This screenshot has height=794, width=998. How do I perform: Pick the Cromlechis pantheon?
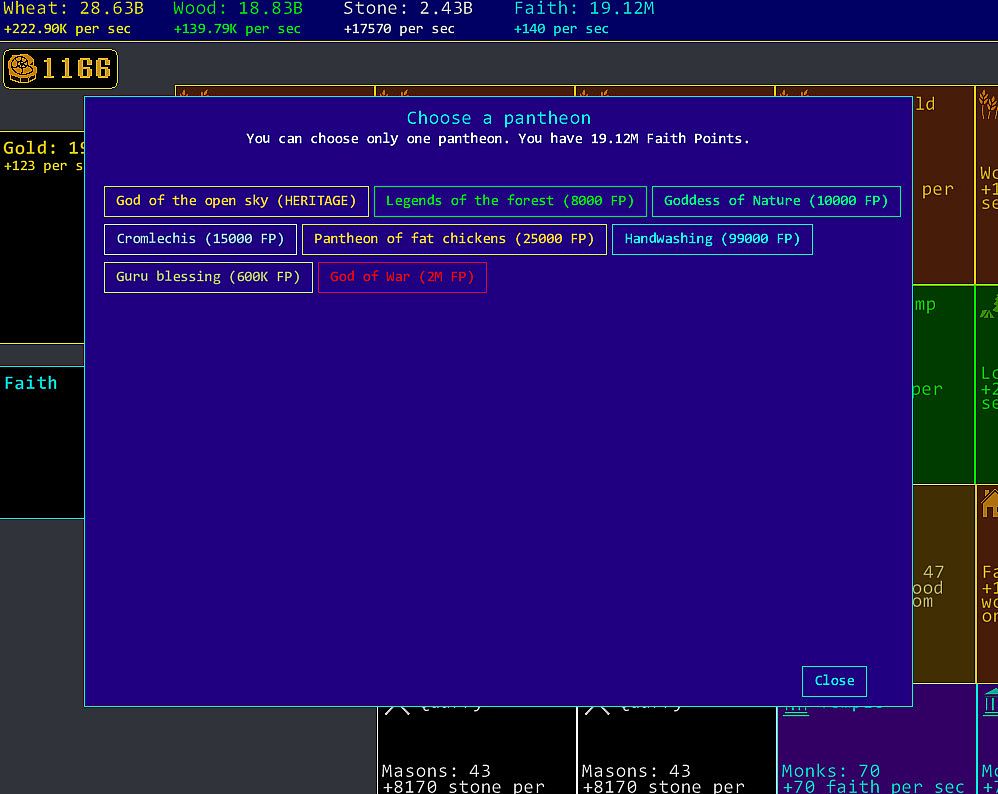[x=200, y=239]
